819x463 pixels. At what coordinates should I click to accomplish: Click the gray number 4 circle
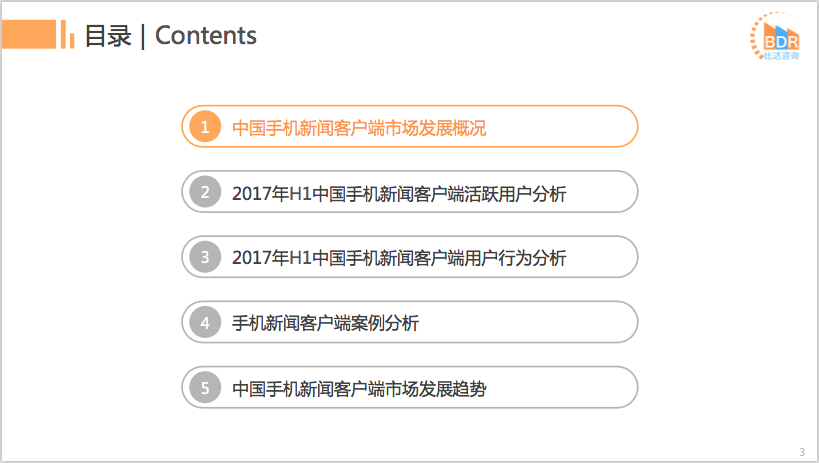point(205,322)
